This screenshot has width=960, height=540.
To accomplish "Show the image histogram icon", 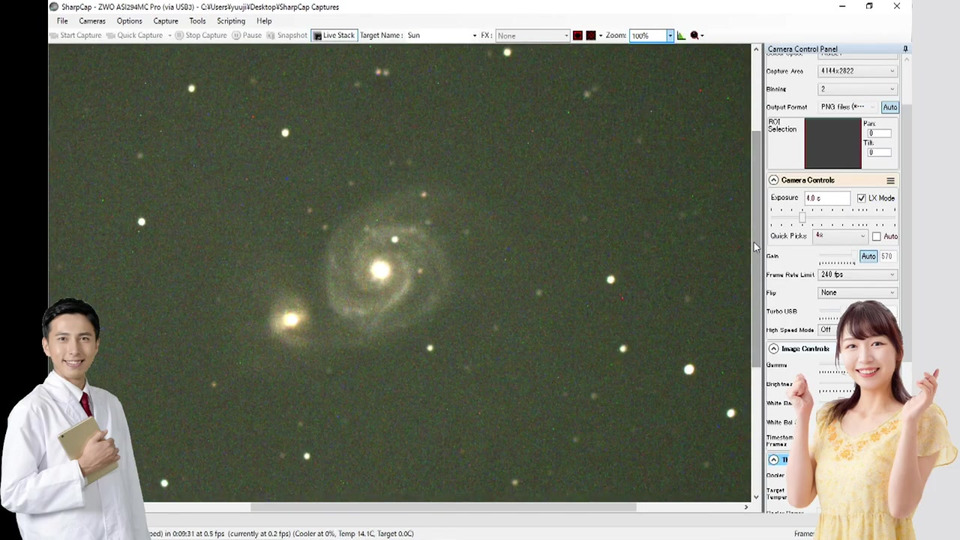I will pyautogui.click(x=681, y=36).
